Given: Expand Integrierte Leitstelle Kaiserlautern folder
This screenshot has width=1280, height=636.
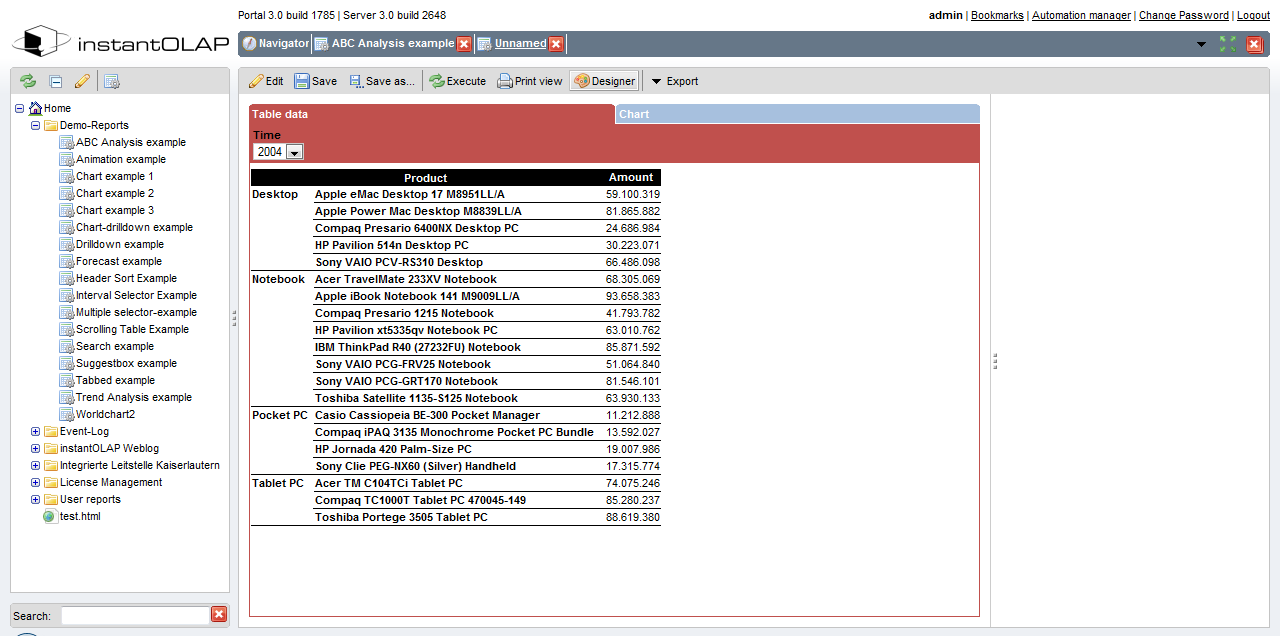Looking at the screenshot, I should [36, 465].
